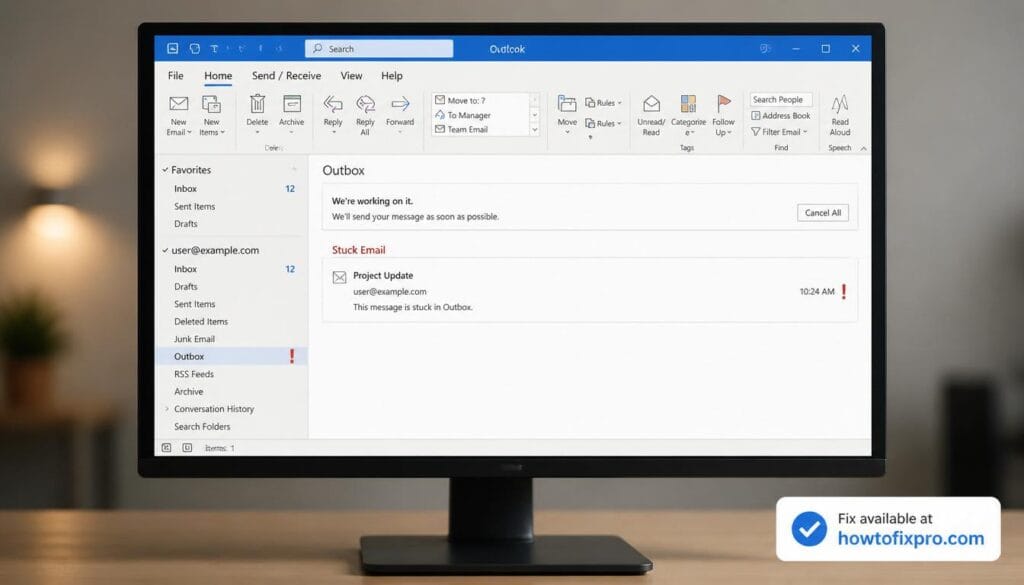Click the leftmost title bar app icon

point(172,48)
